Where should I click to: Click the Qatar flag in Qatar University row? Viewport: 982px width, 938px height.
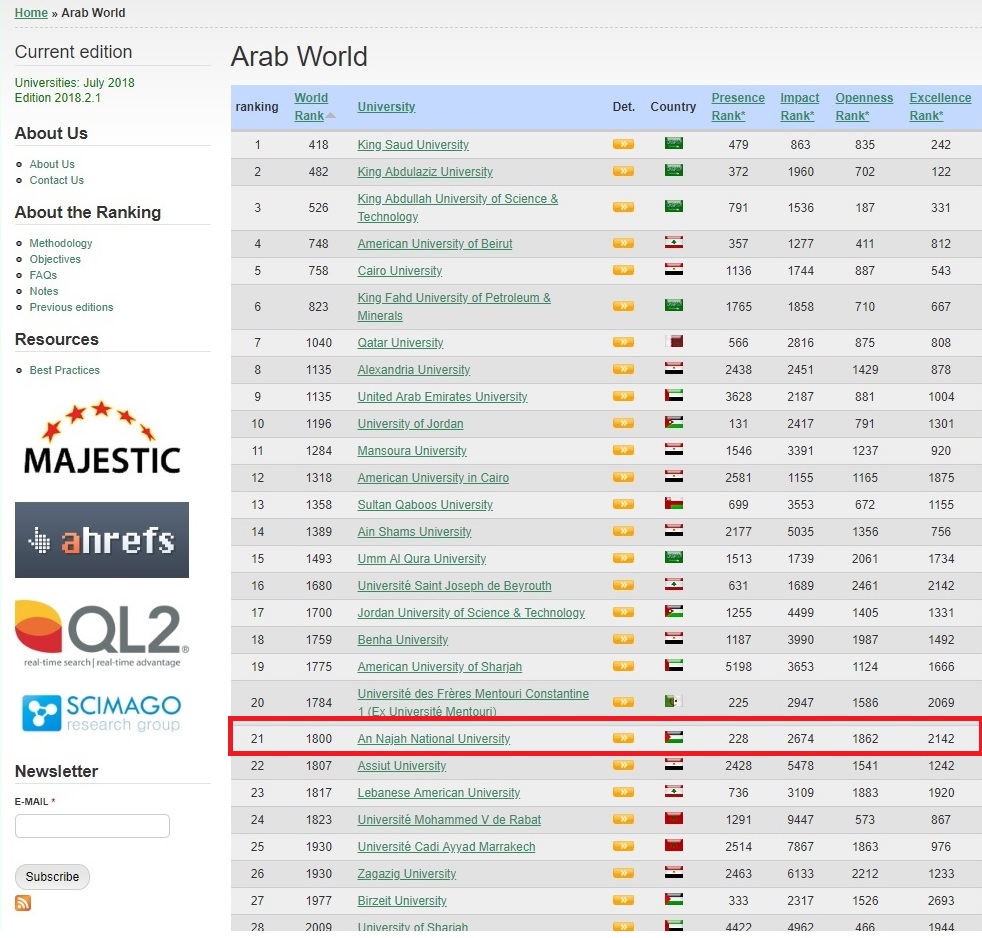click(674, 341)
